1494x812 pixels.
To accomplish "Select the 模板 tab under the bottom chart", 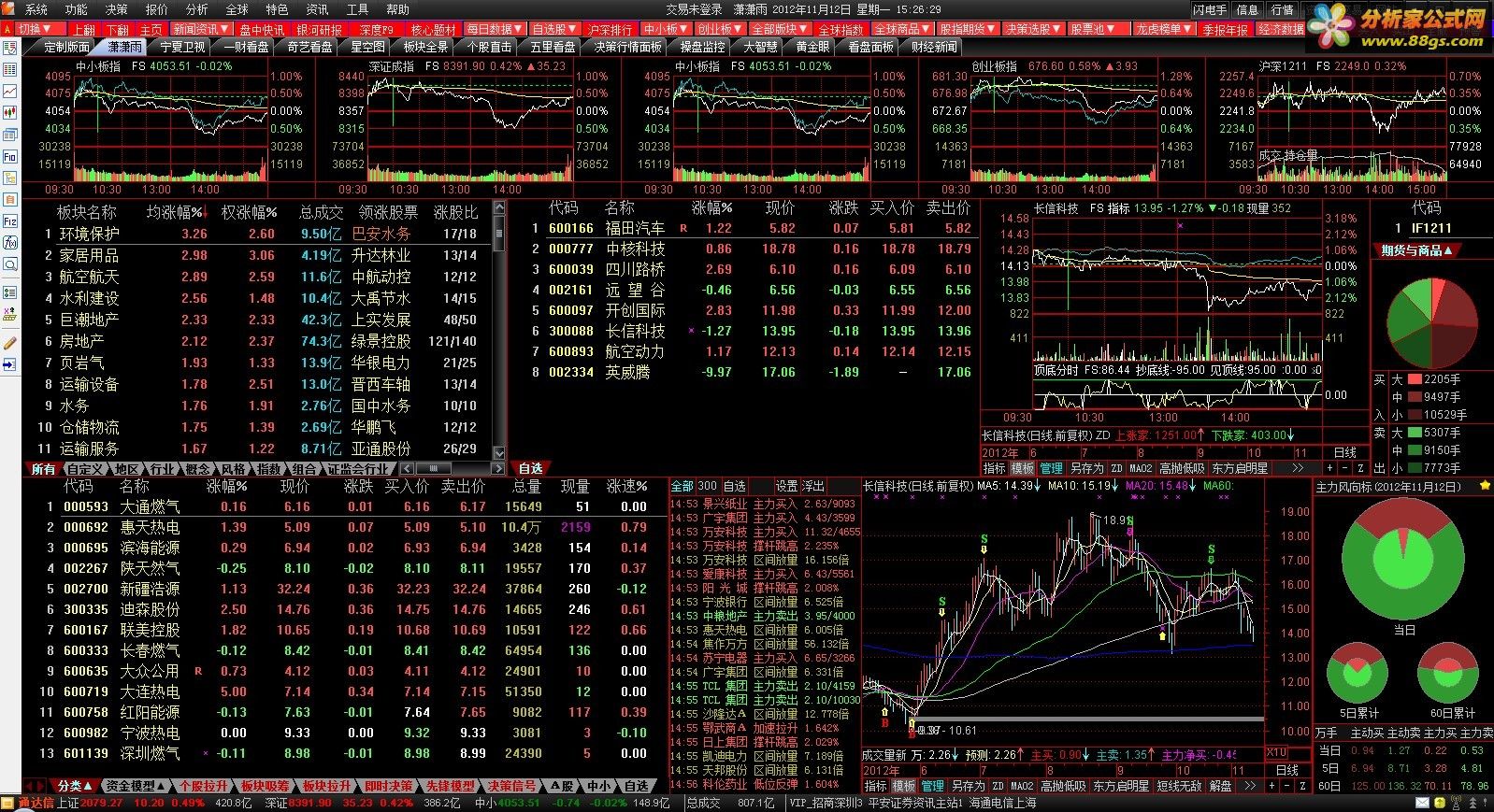I will coord(904,787).
